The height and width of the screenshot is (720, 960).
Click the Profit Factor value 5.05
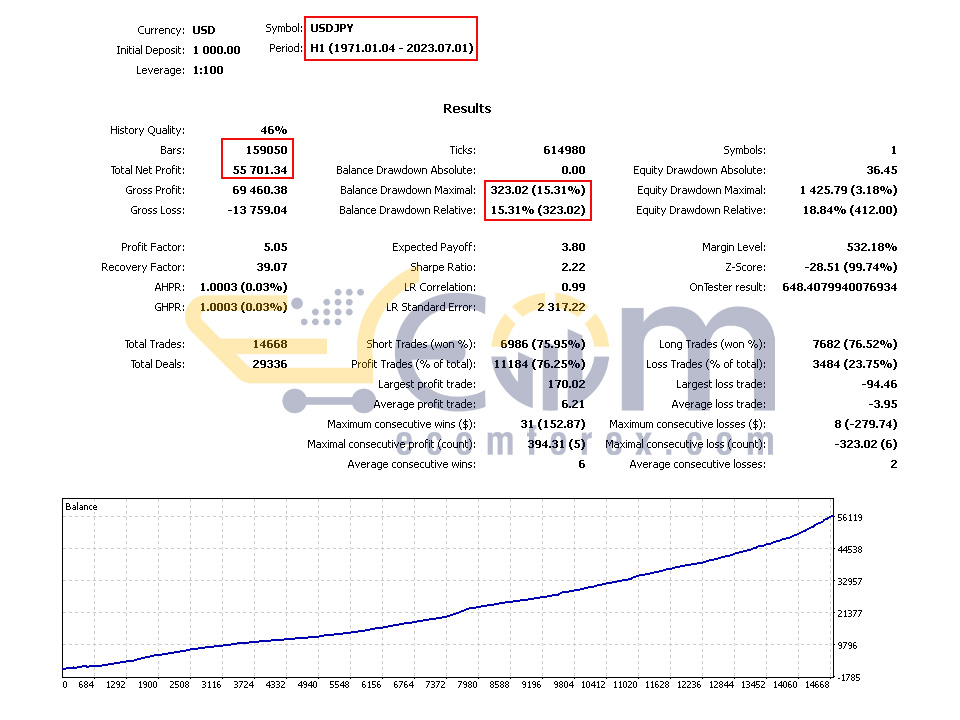(276, 247)
